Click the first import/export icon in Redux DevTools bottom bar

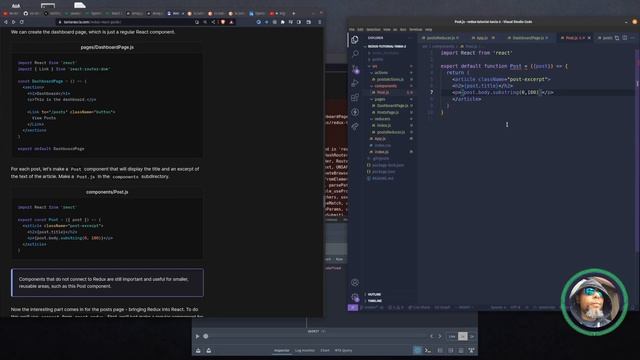point(198,350)
